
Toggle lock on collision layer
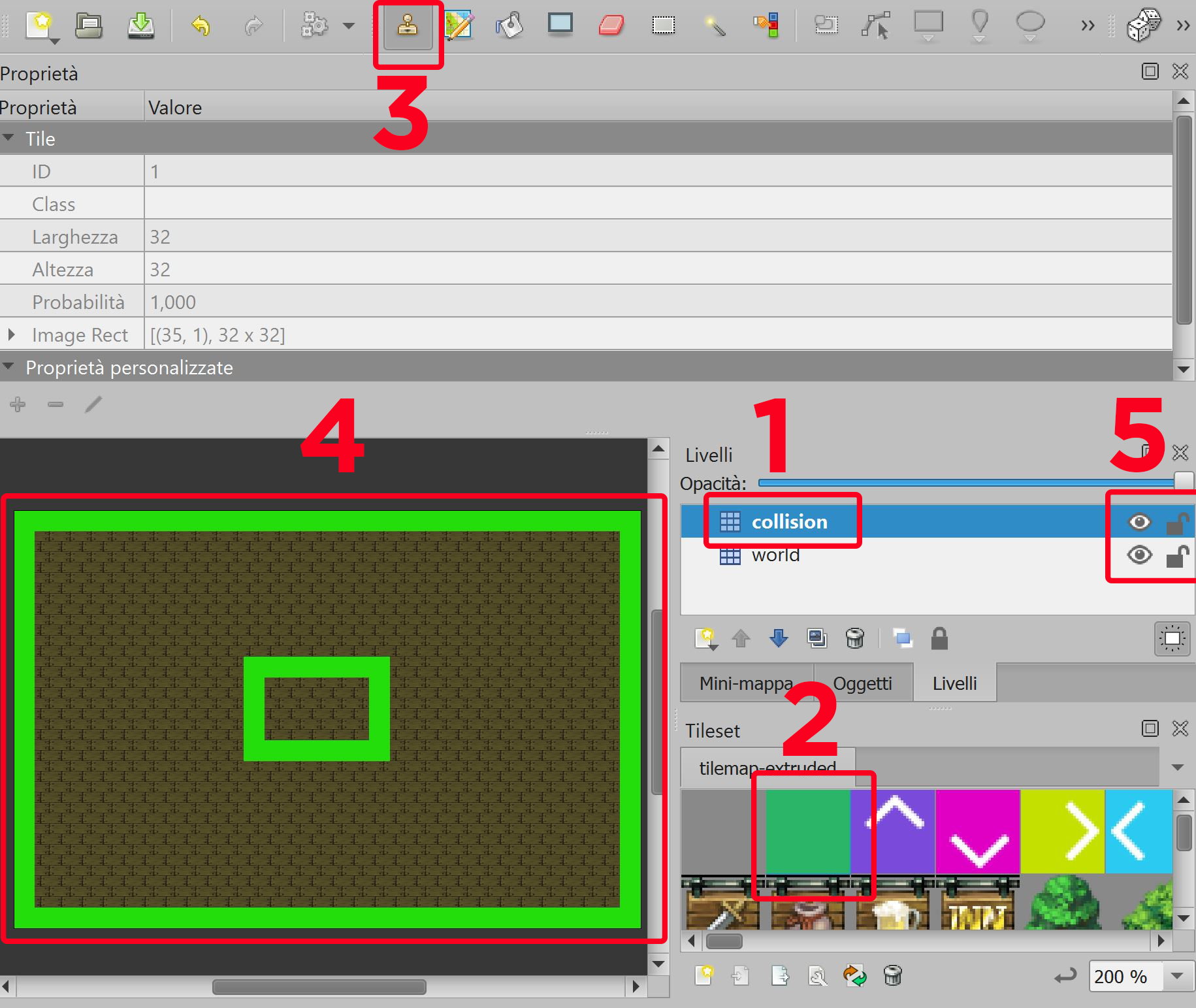[x=1177, y=522]
